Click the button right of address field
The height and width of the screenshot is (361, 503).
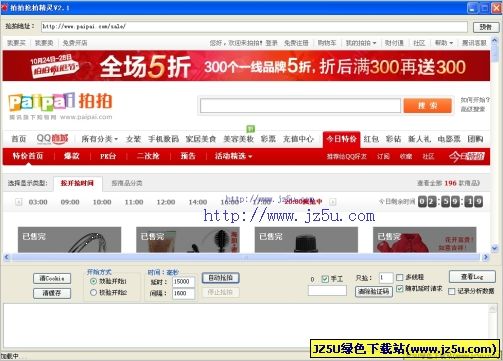485,27
